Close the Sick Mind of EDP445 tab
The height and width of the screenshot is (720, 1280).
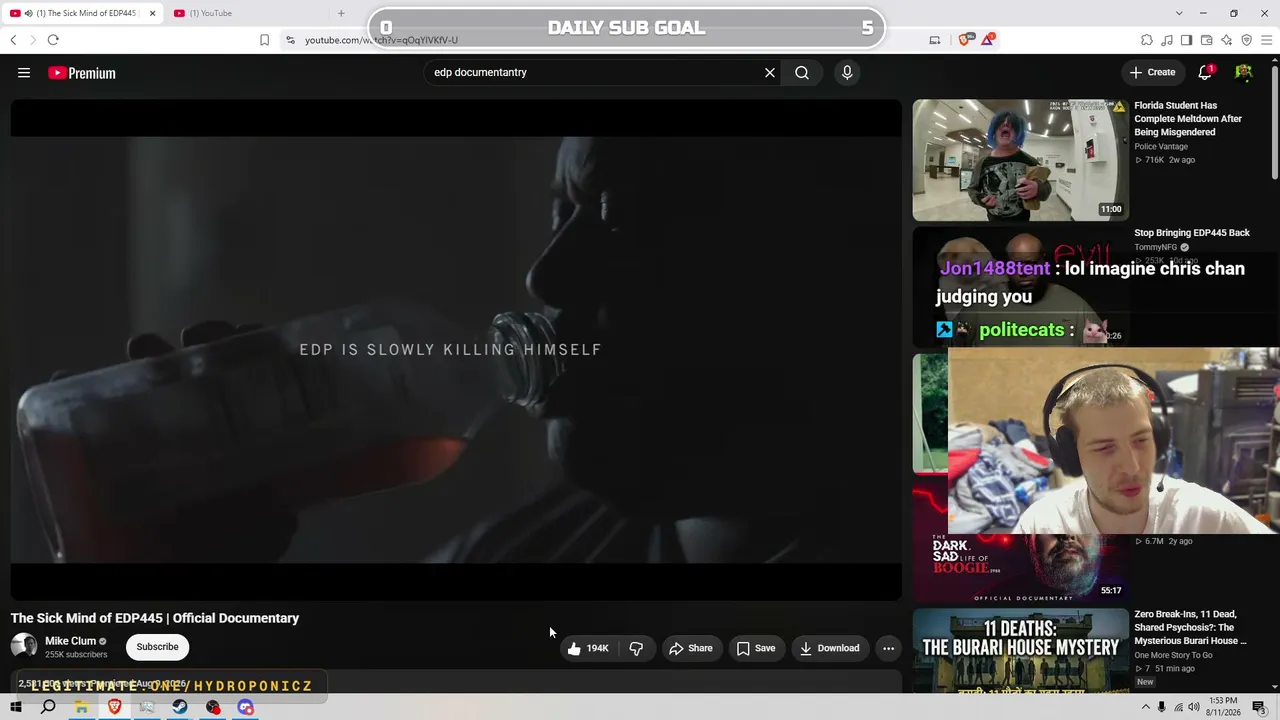pos(152,13)
